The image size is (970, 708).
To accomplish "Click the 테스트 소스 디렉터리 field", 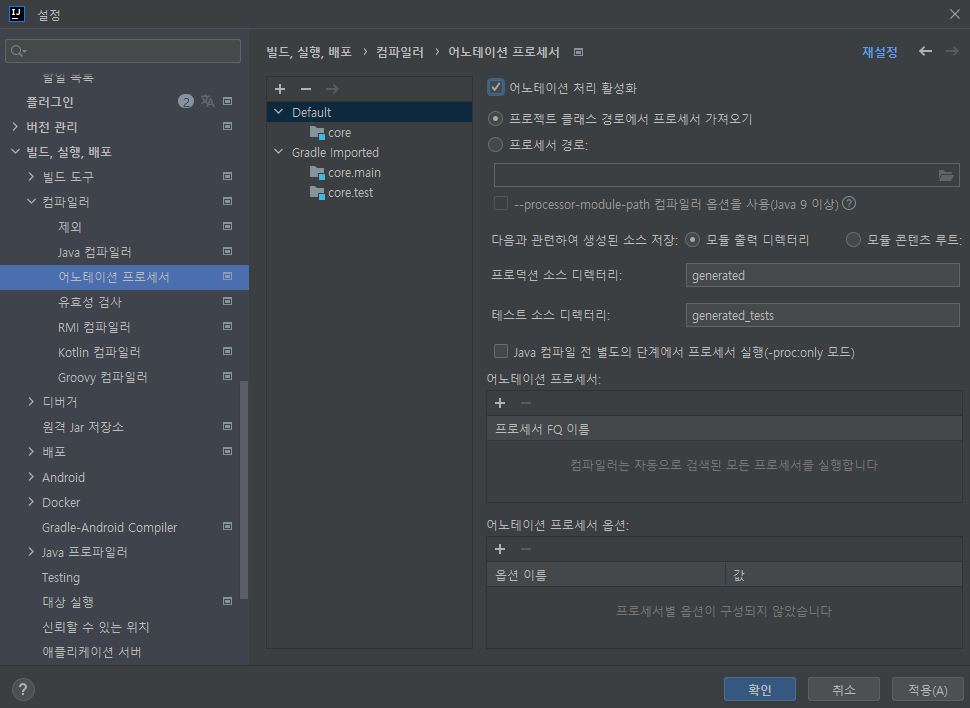I will point(822,315).
